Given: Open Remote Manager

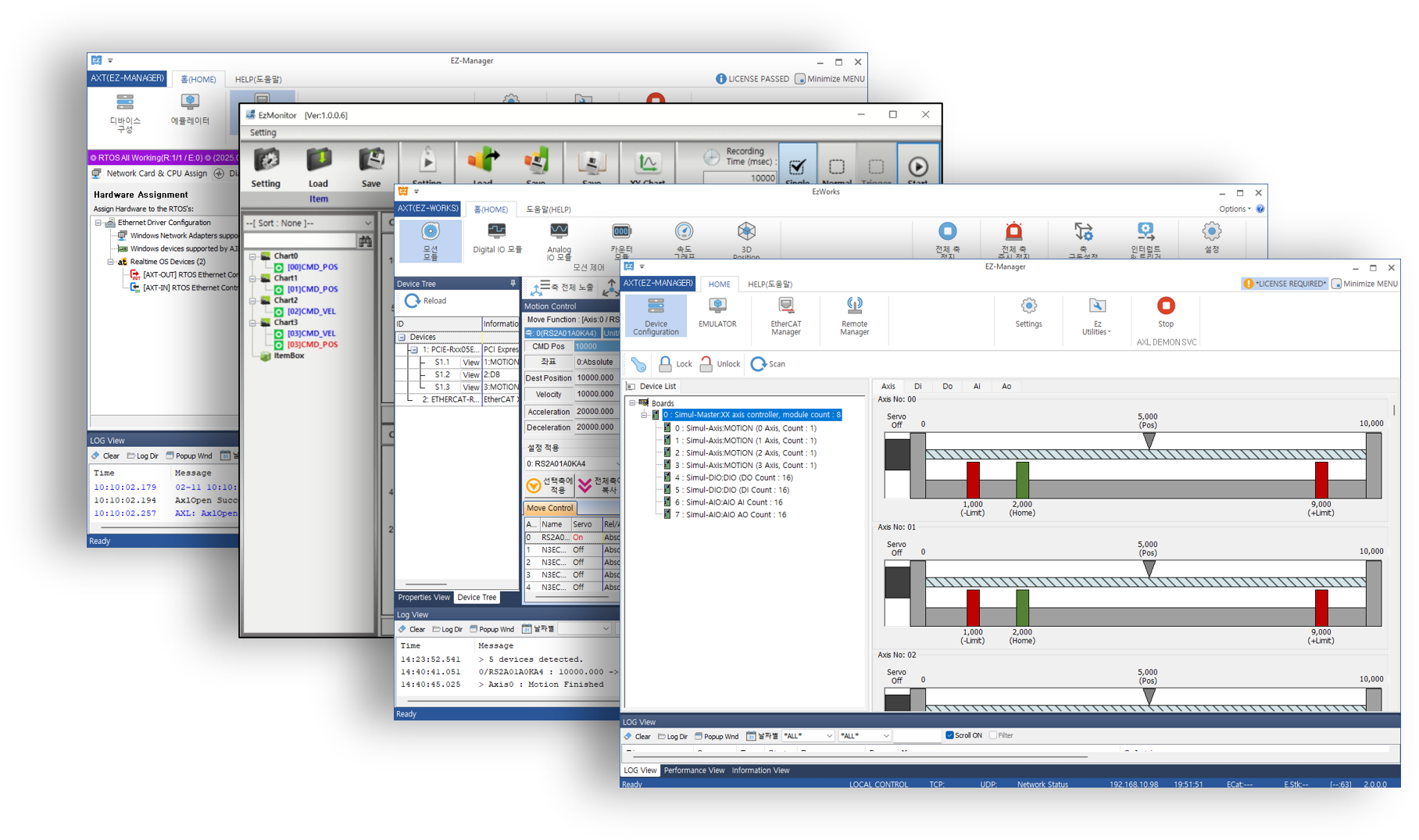Looking at the screenshot, I should (x=854, y=316).
